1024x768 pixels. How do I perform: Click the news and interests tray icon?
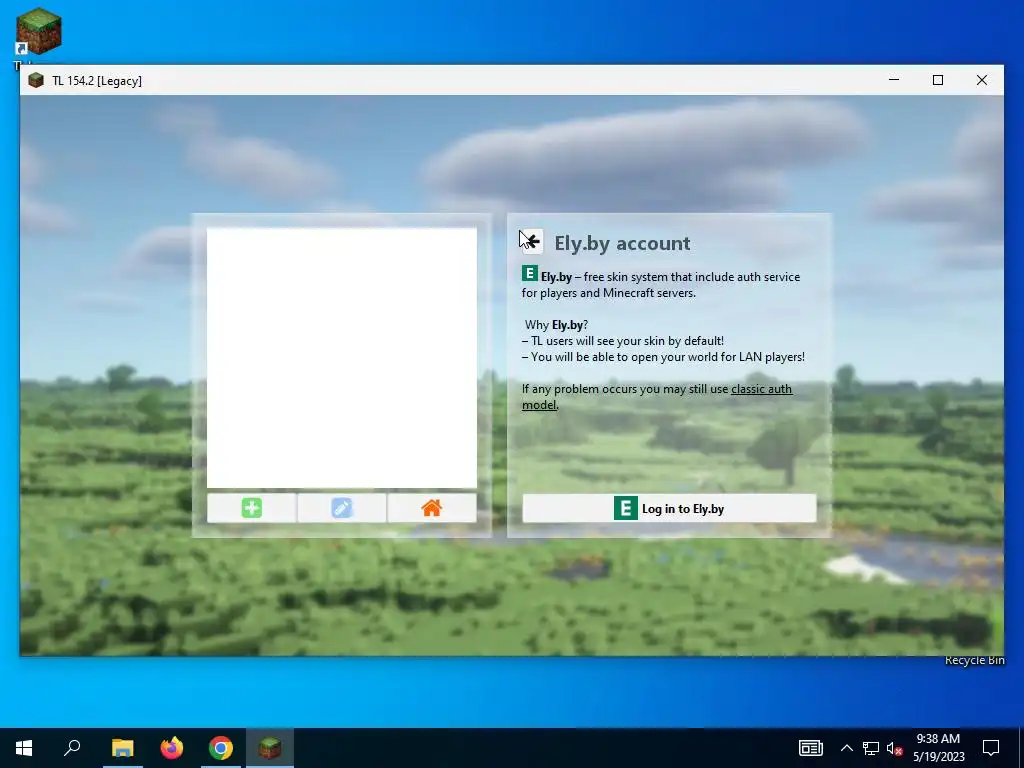[810, 748]
